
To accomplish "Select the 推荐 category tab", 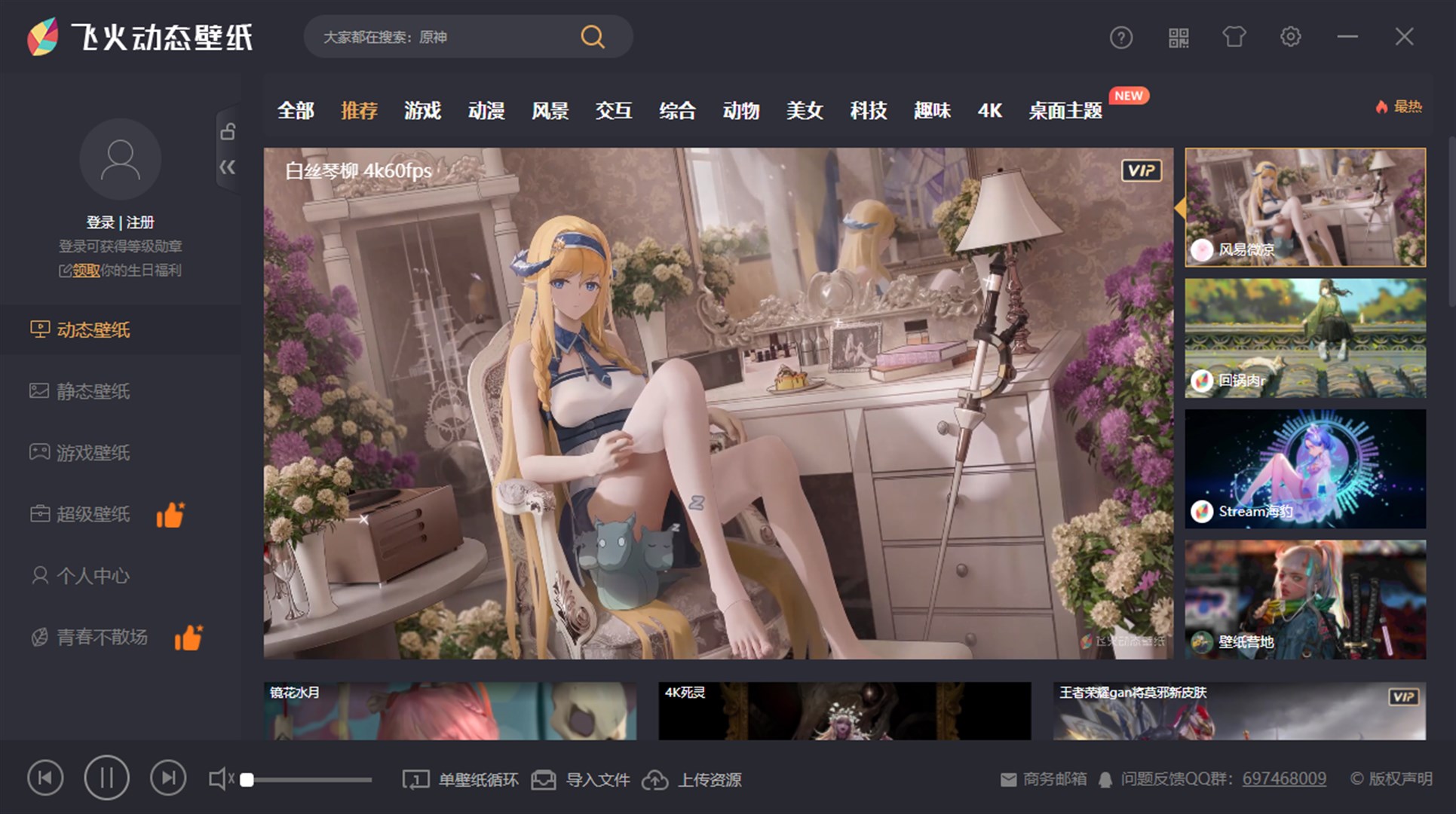I will [x=359, y=111].
